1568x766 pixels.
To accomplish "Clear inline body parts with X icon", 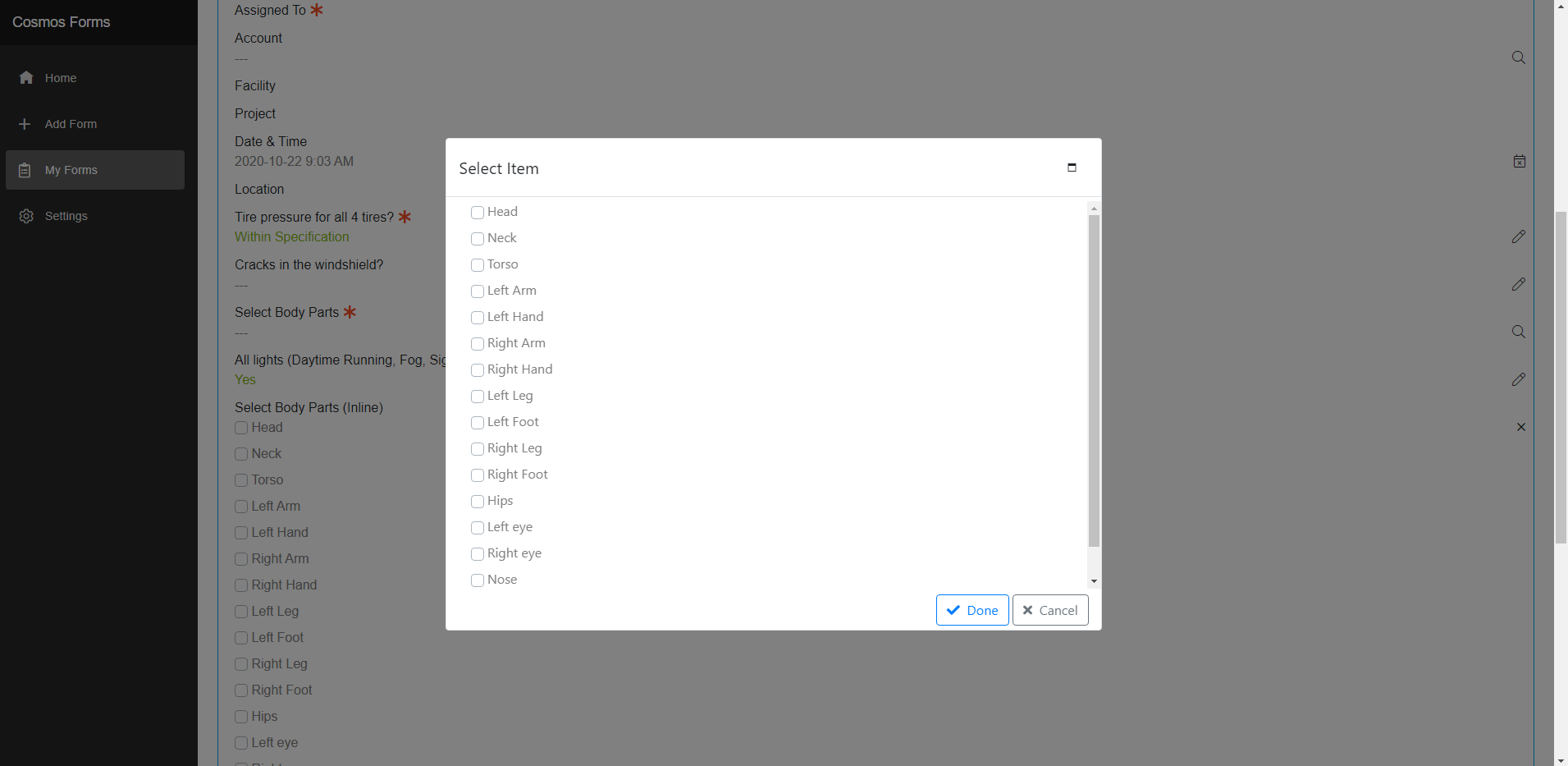I will point(1521,427).
